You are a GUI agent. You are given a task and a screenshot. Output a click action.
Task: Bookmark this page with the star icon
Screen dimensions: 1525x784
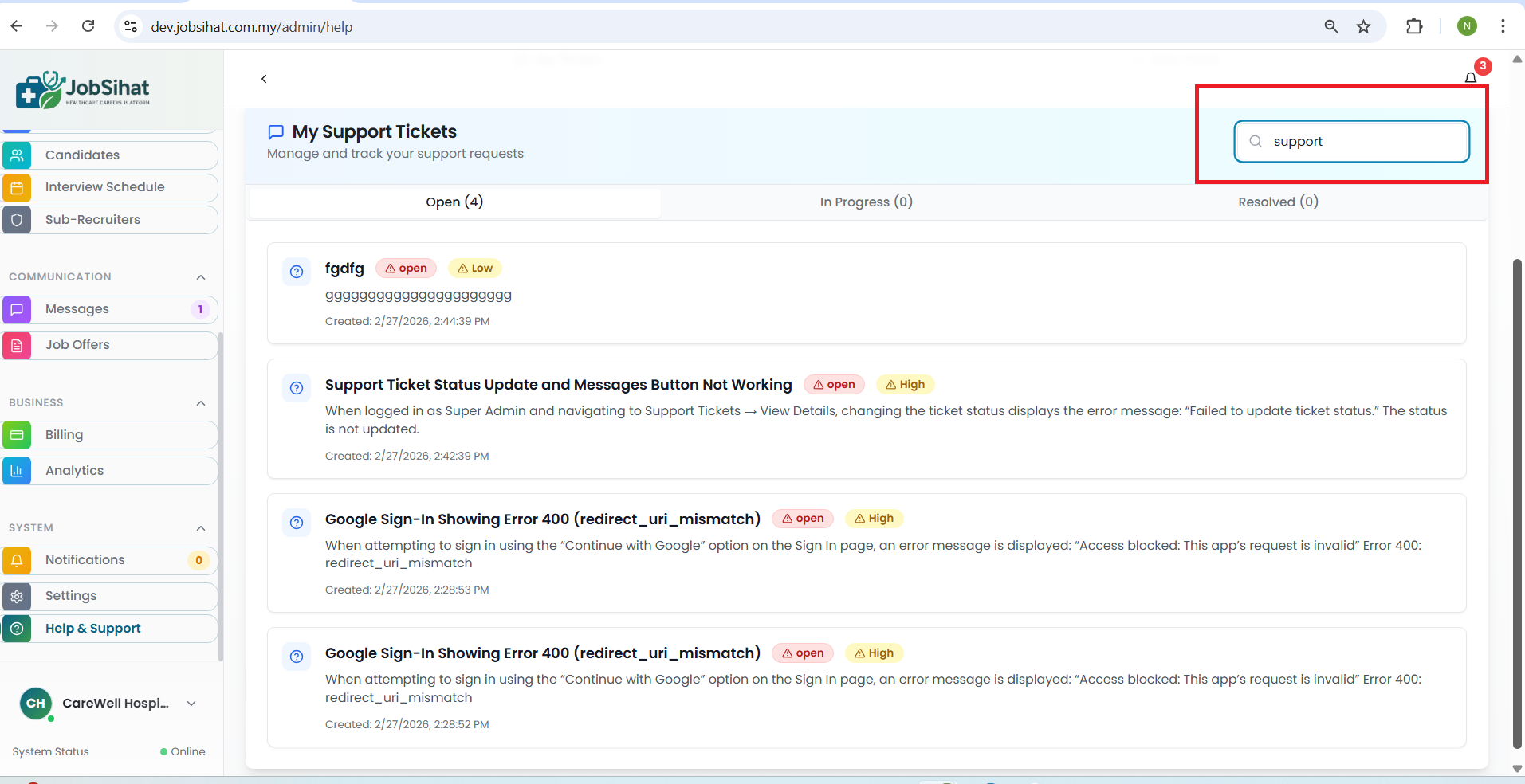(1363, 27)
